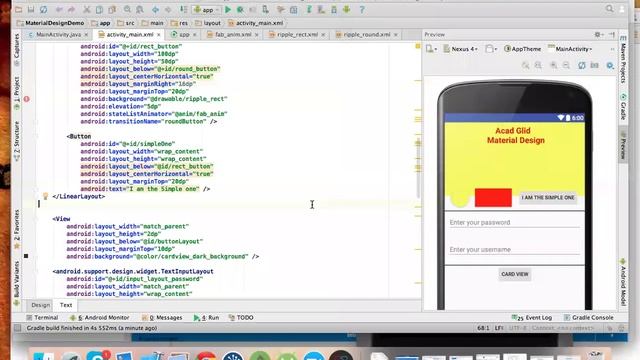The width and height of the screenshot is (640, 360).
Task: Click the Help question mark icon
Action: click(x=362, y=9)
